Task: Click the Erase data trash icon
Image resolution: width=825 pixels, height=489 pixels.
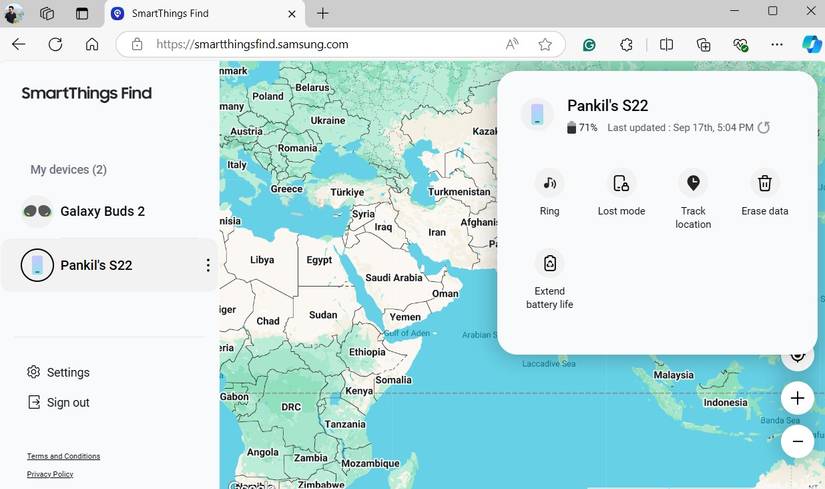Action: [x=764, y=184]
